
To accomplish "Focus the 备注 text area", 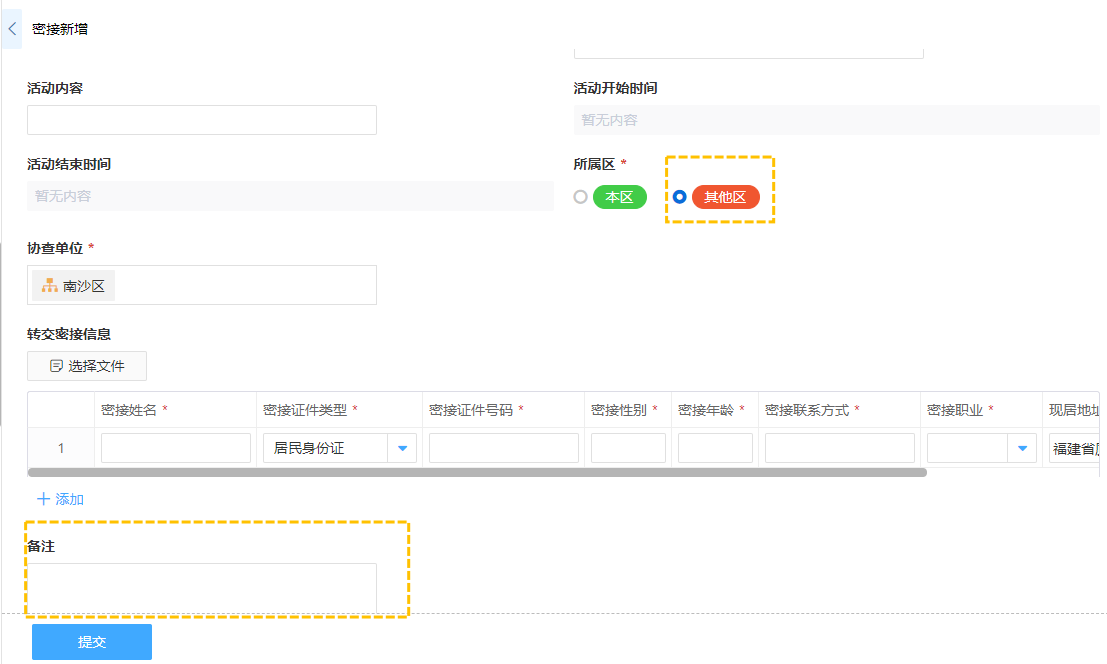I will (x=202, y=587).
